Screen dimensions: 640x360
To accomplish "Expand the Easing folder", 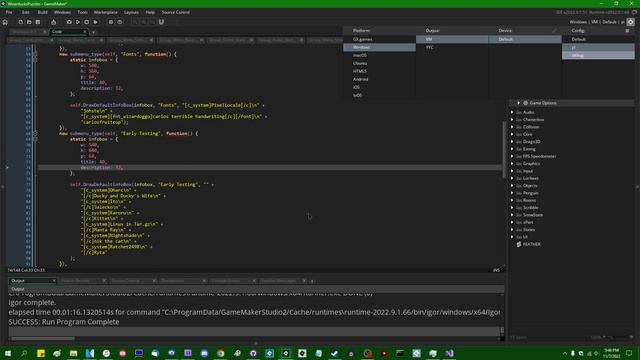I will [512, 149].
